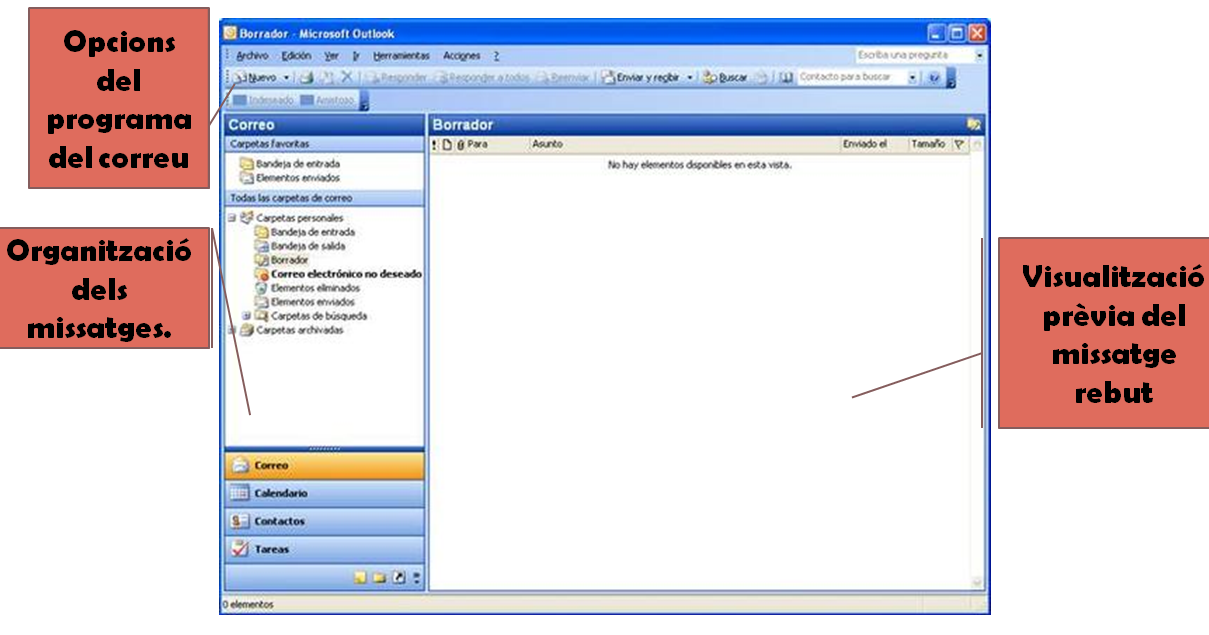Click the delete X icon in the toolbar
The height and width of the screenshot is (635, 1209).
point(347,77)
